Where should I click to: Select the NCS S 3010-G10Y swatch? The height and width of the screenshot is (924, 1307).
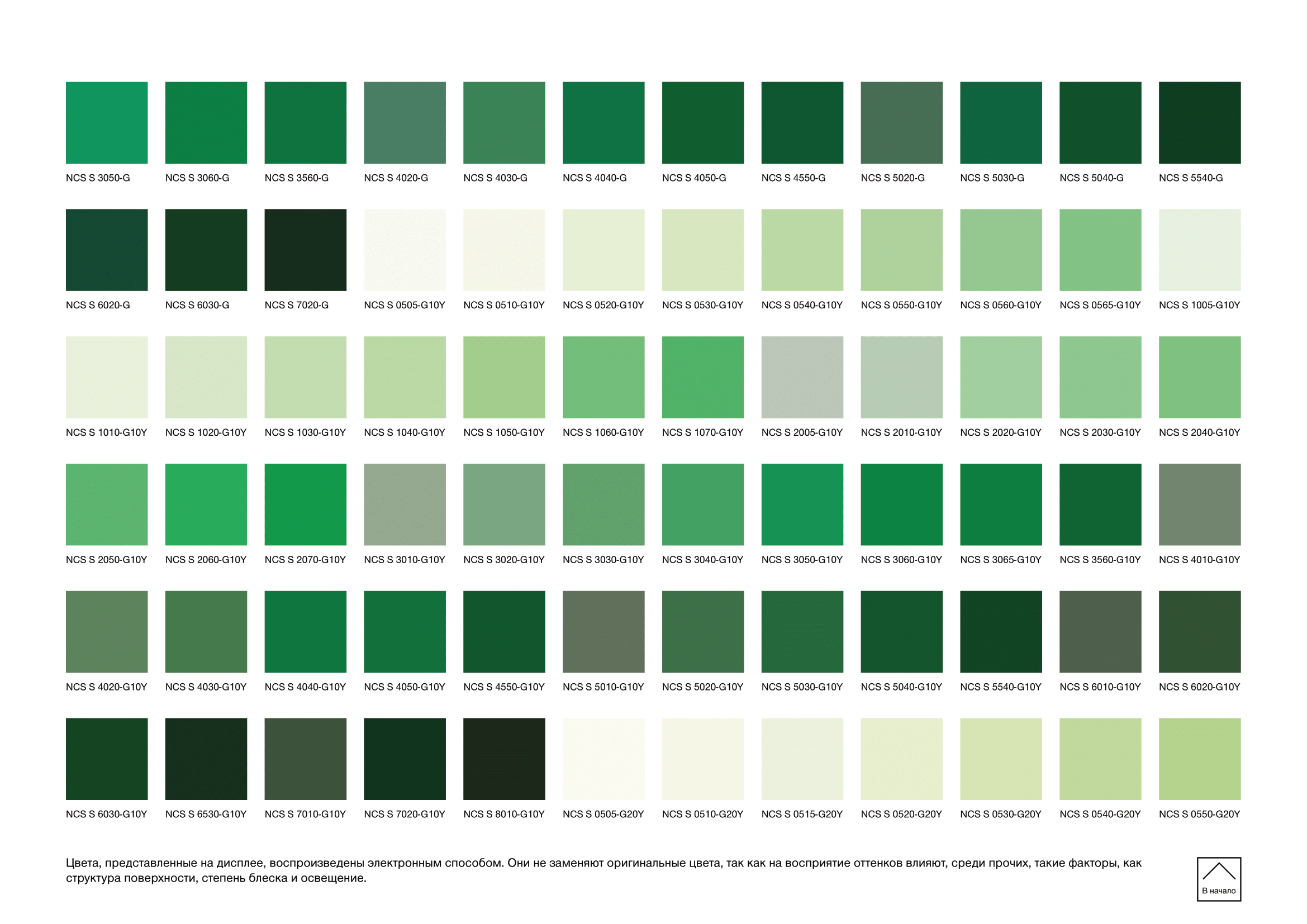click(x=405, y=504)
